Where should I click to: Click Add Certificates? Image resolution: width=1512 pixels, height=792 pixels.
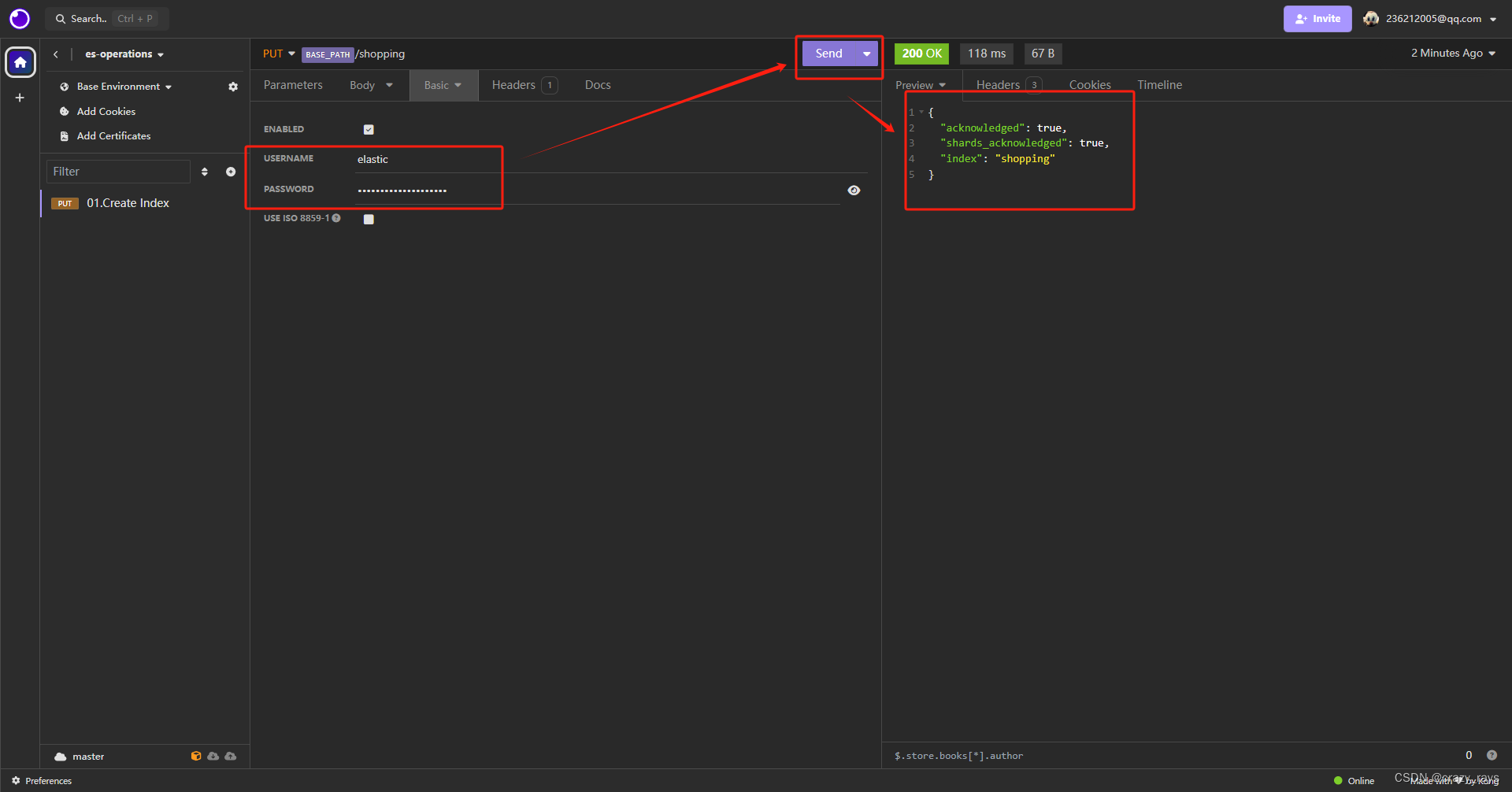[x=114, y=136]
